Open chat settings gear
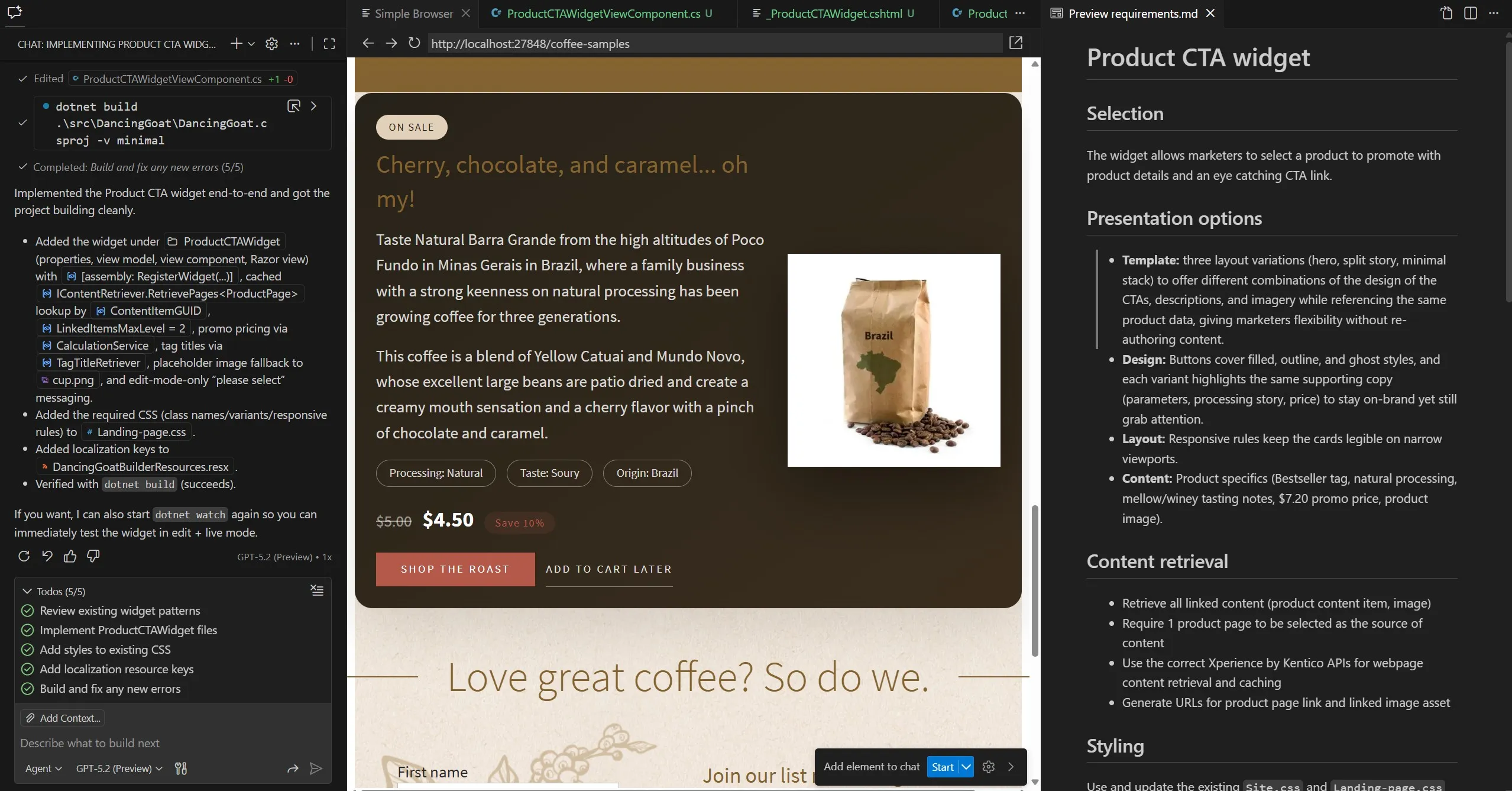1512x791 pixels. click(271, 44)
